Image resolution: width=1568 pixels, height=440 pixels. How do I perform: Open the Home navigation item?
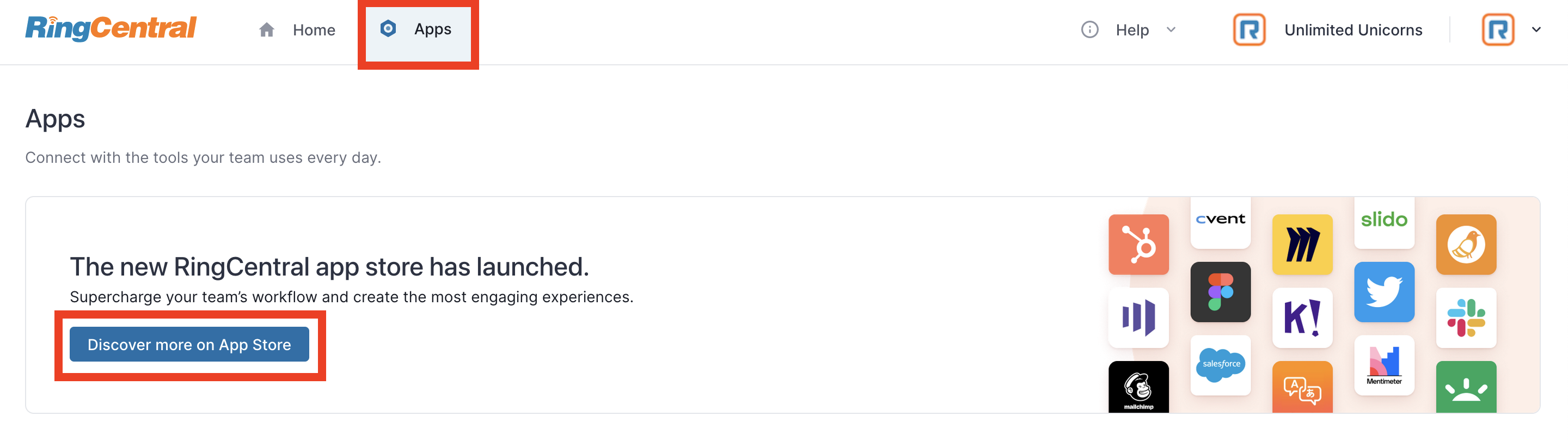tap(296, 30)
